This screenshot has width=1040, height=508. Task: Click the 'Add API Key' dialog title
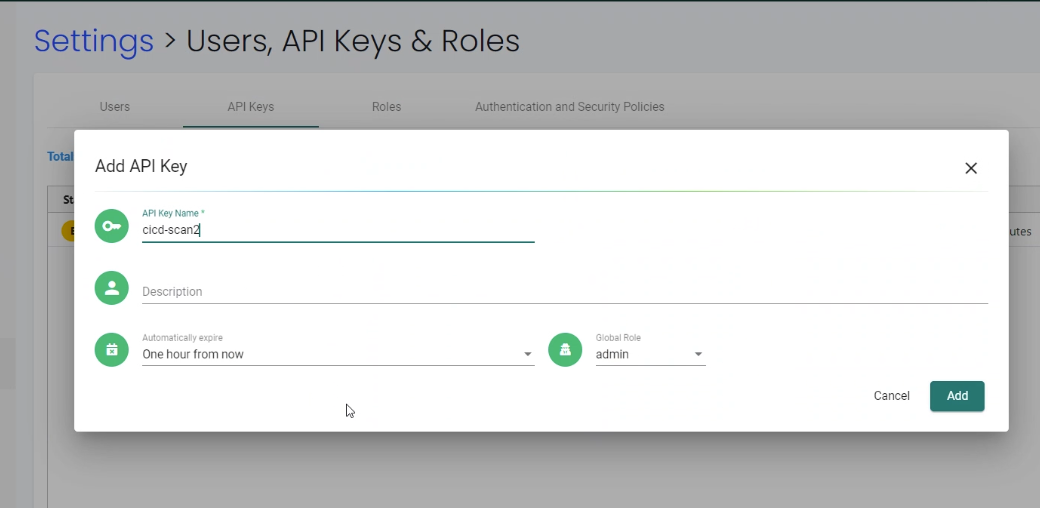[x=141, y=166]
